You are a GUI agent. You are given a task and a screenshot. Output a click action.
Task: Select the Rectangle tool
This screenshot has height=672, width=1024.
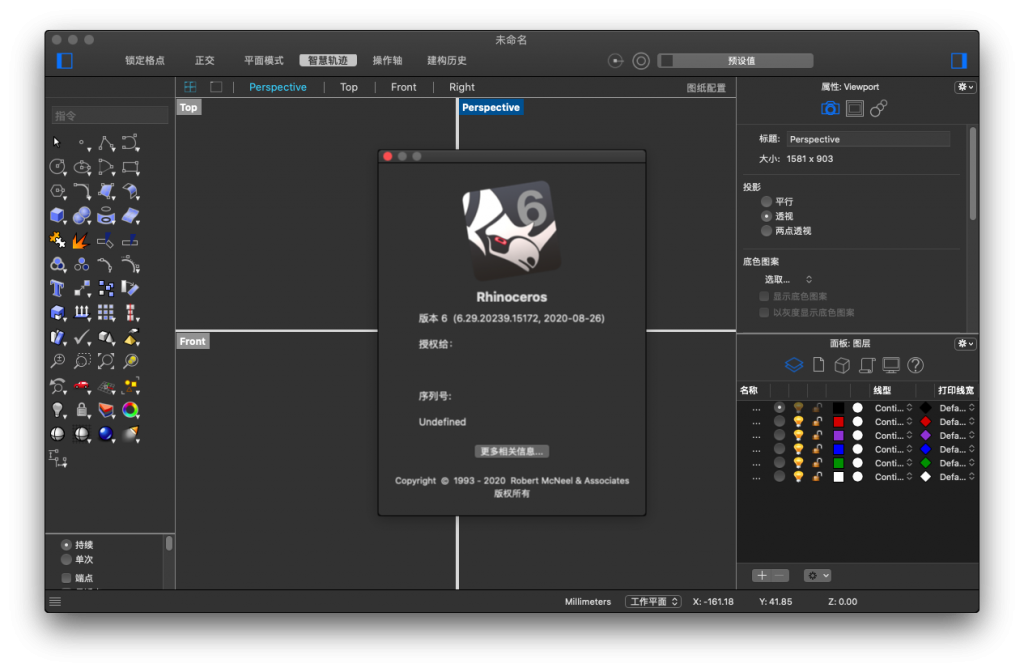point(131,167)
